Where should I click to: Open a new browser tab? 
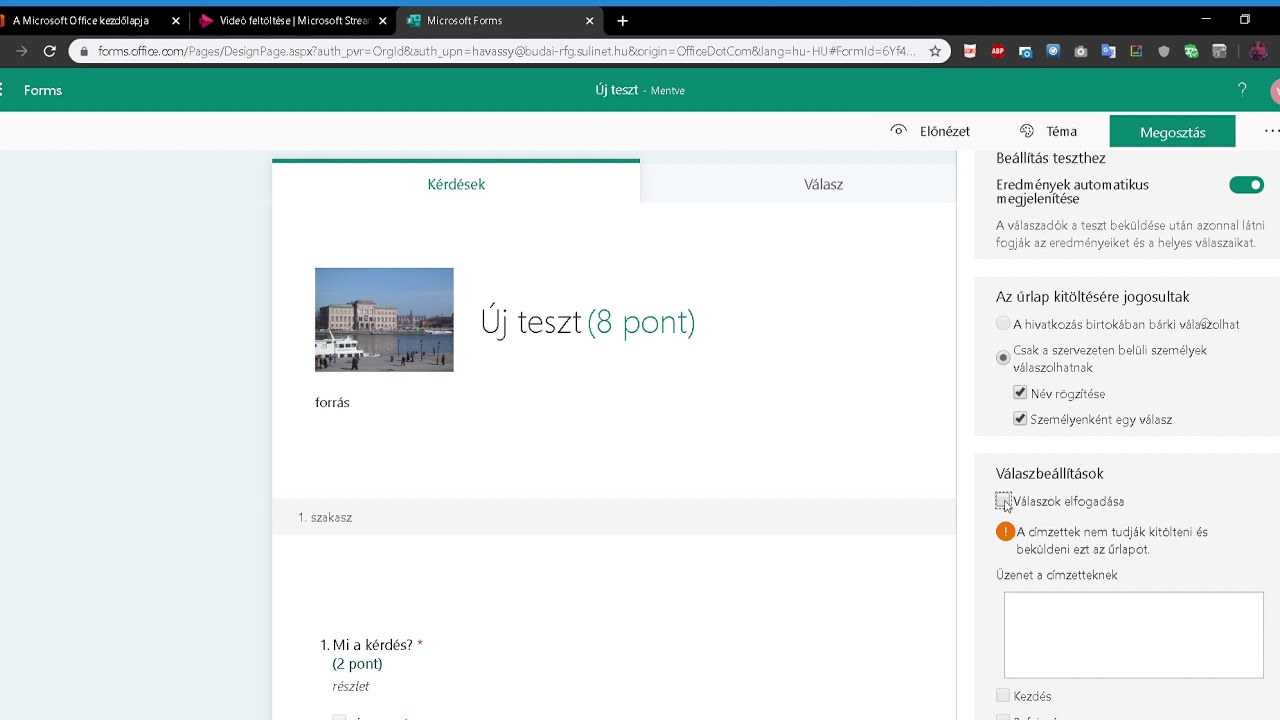tap(622, 20)
